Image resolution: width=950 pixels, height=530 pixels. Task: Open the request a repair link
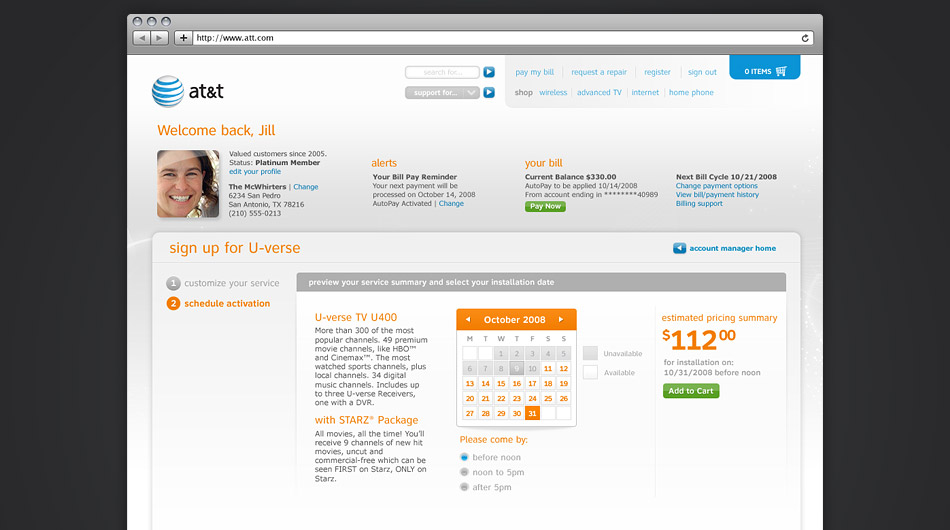[599, 72]
